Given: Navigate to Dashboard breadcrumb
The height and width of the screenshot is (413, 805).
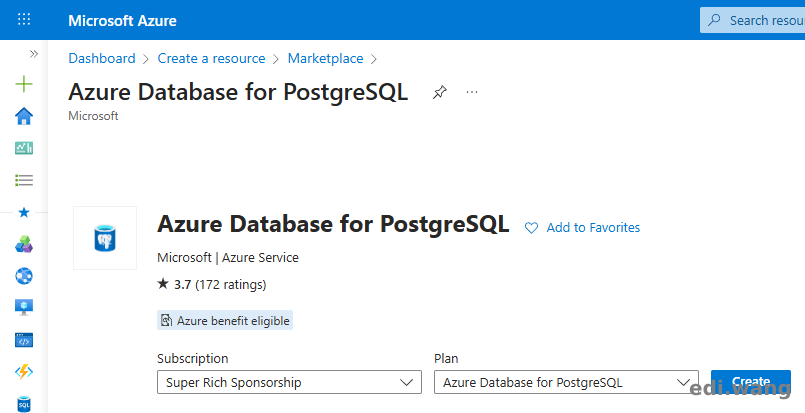Looking at the screenshot, I should (102, 59).
